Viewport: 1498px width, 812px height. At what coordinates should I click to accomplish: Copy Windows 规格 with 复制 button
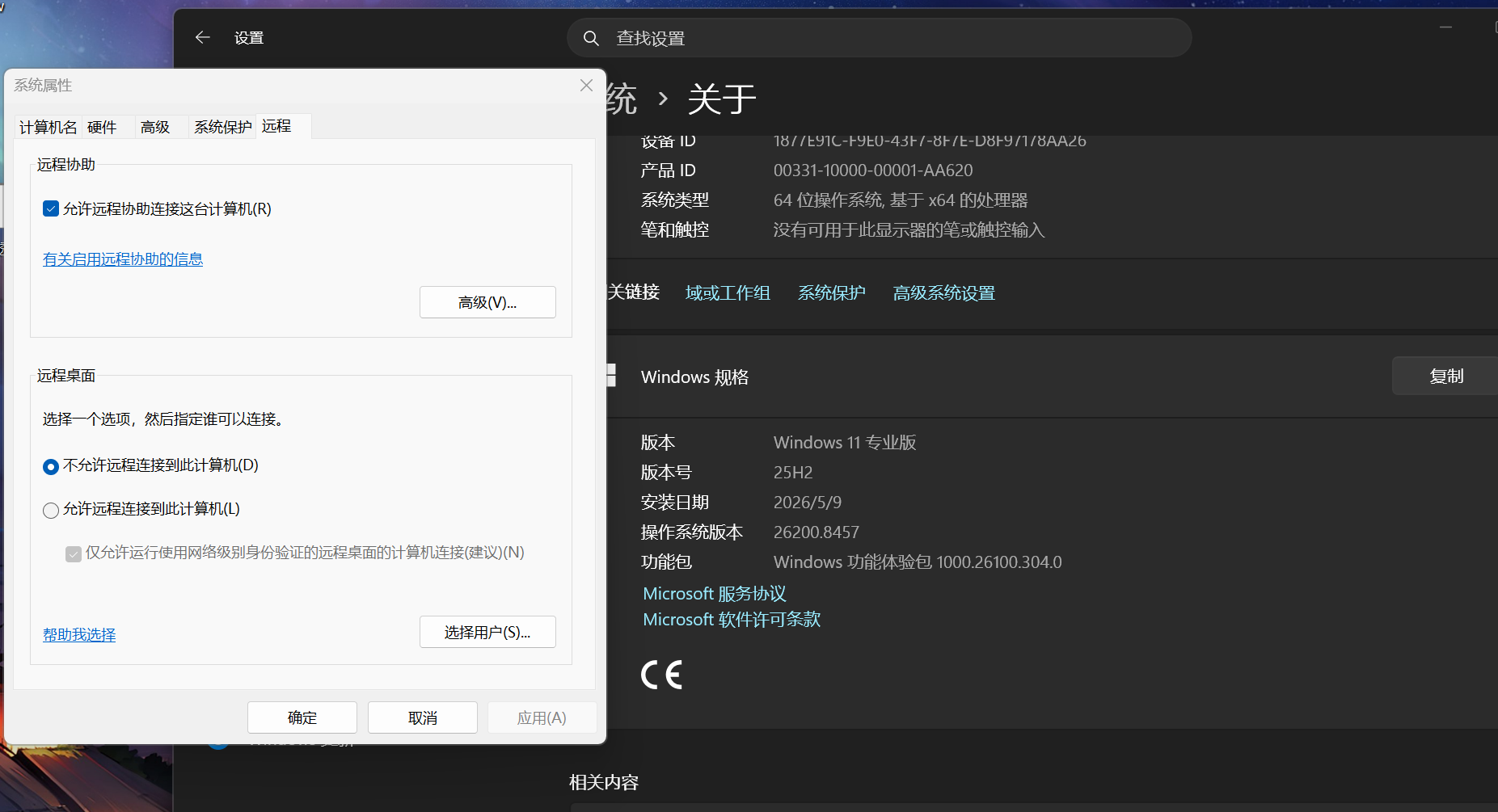point(1445,376)
